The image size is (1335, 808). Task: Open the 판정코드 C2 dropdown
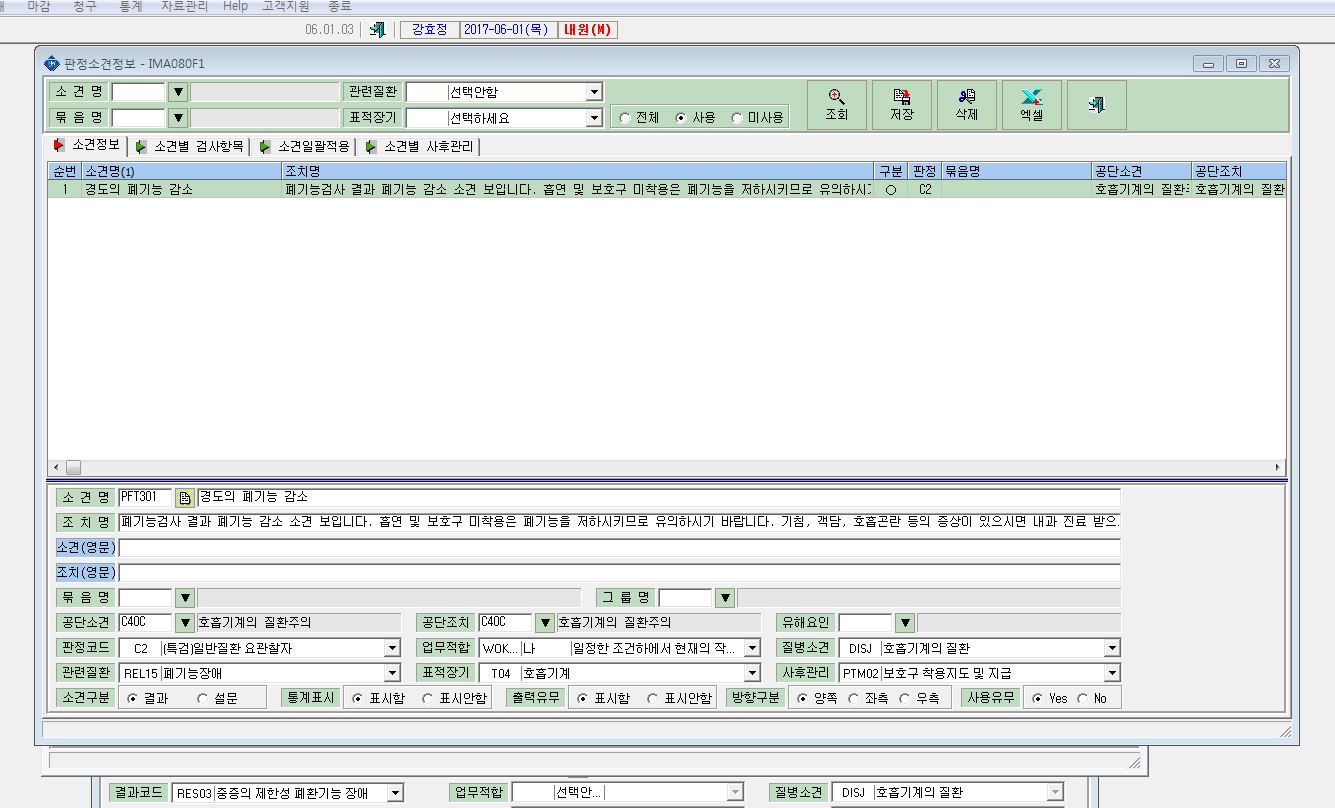click(392, 648)
